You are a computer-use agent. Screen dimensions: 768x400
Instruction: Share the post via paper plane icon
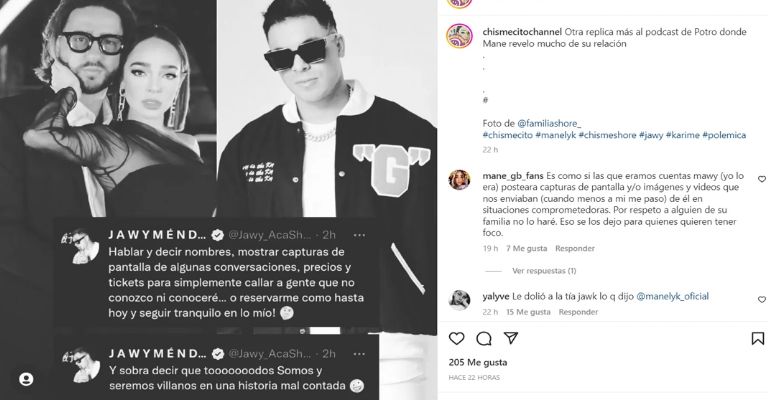[511, 338]
